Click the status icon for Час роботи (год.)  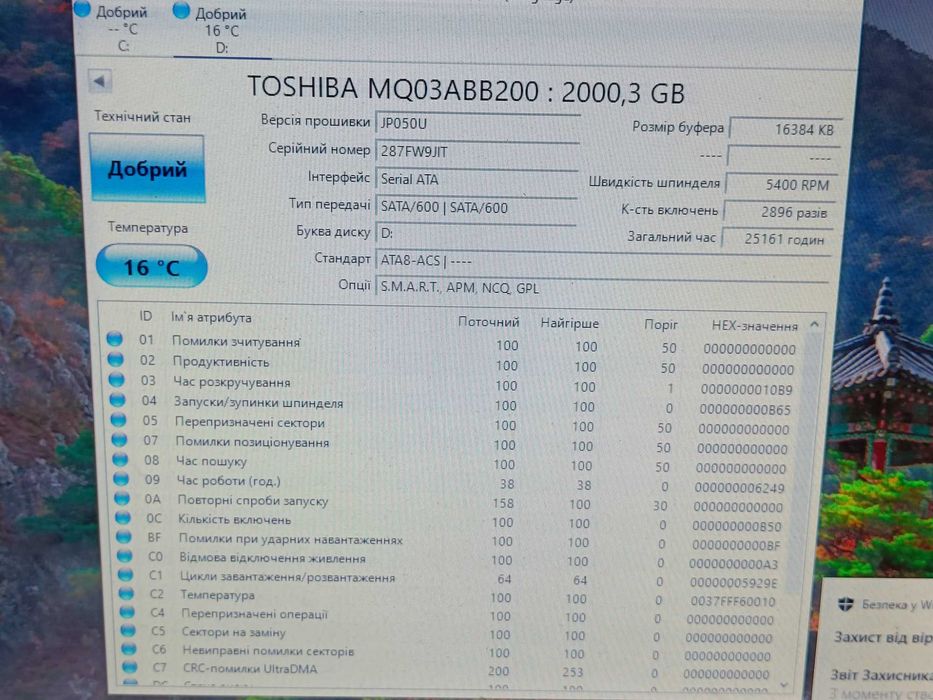121,479
